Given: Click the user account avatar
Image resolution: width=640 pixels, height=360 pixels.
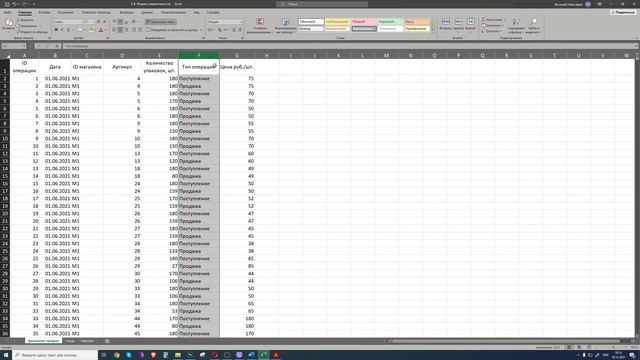Looking at the screenshot, I should [x=588, y=4].
